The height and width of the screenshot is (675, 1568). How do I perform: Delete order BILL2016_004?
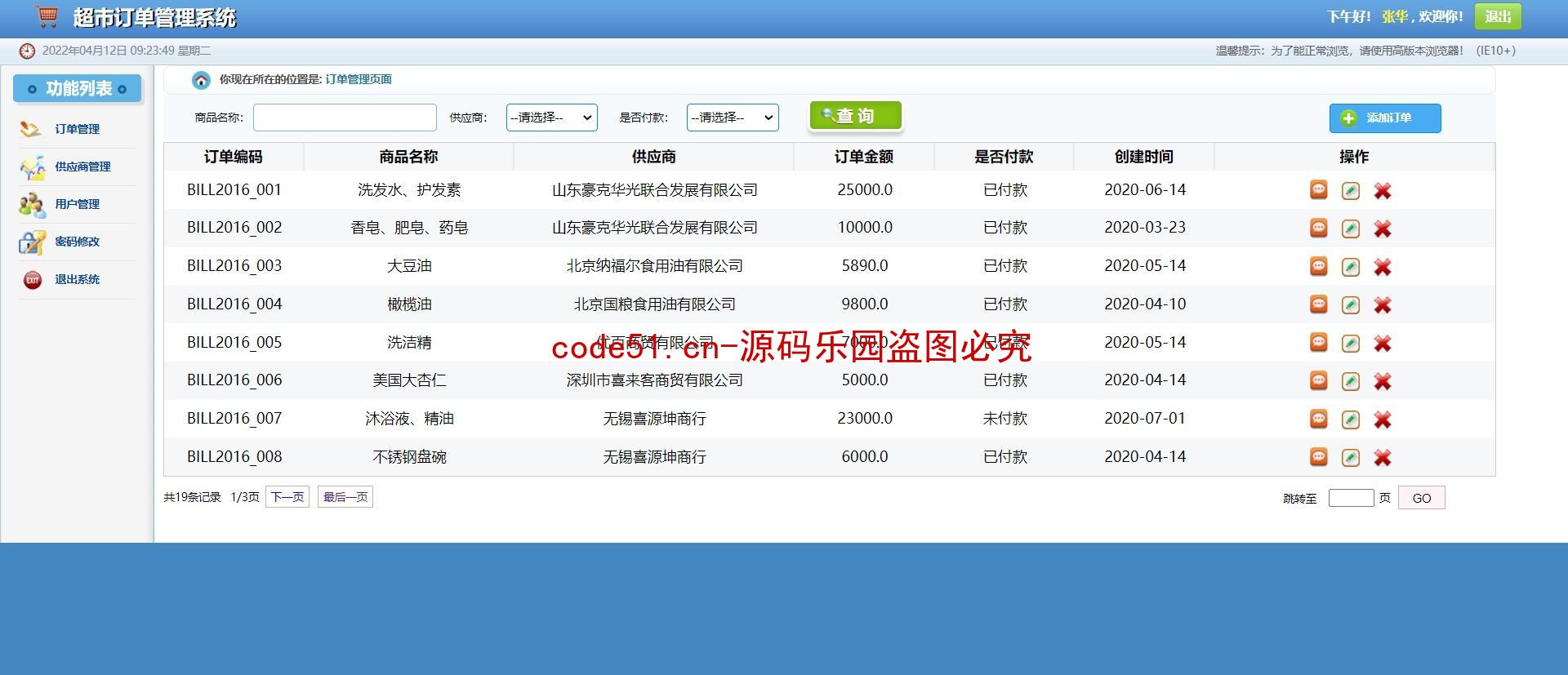tap(1383, 305)
